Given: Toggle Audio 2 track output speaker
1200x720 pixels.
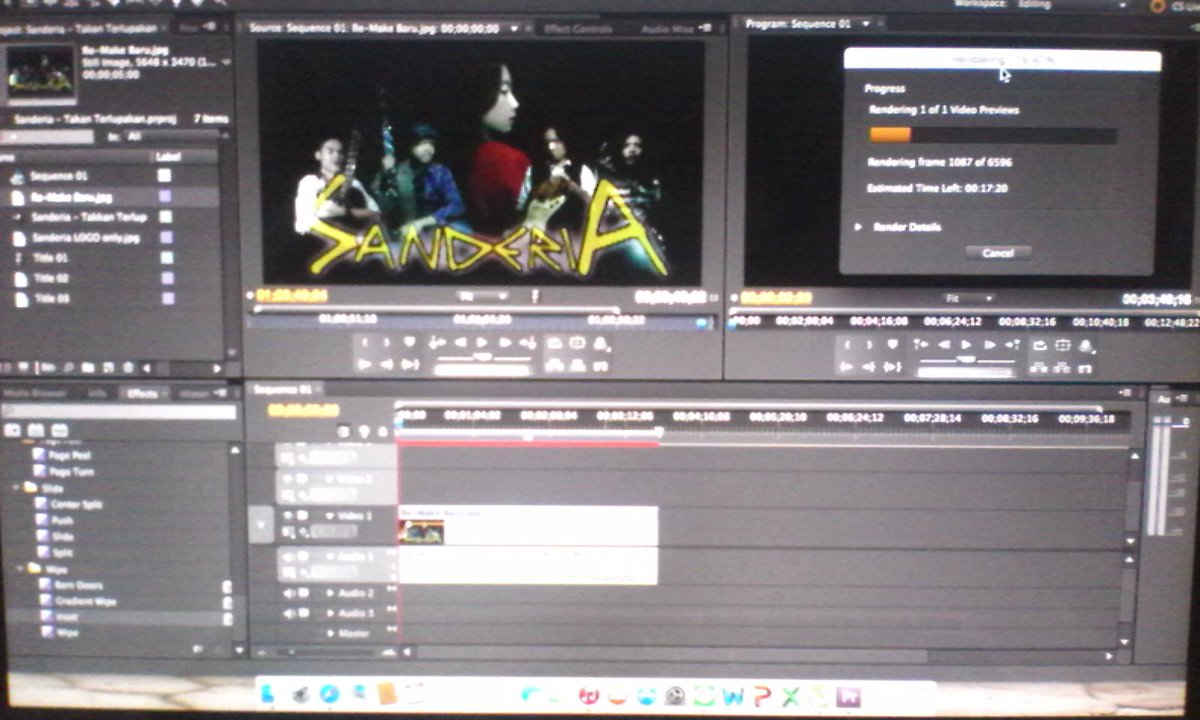Looking at the screenshot, I should 290,593.
